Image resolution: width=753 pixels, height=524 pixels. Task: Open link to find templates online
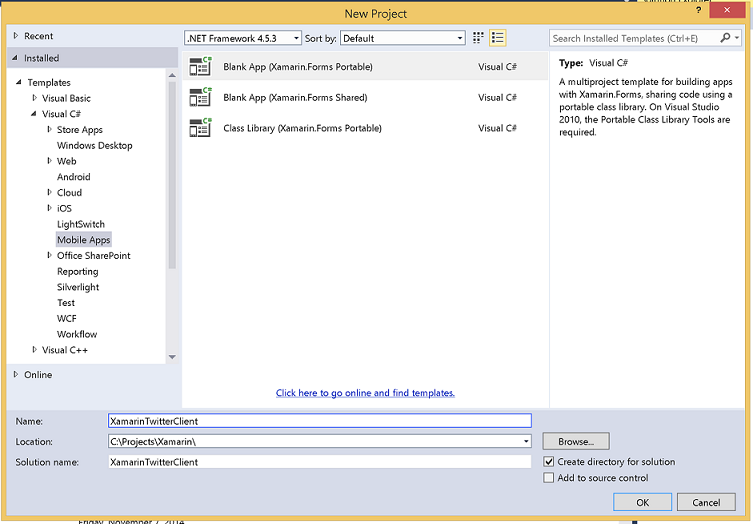pos(365,393)
